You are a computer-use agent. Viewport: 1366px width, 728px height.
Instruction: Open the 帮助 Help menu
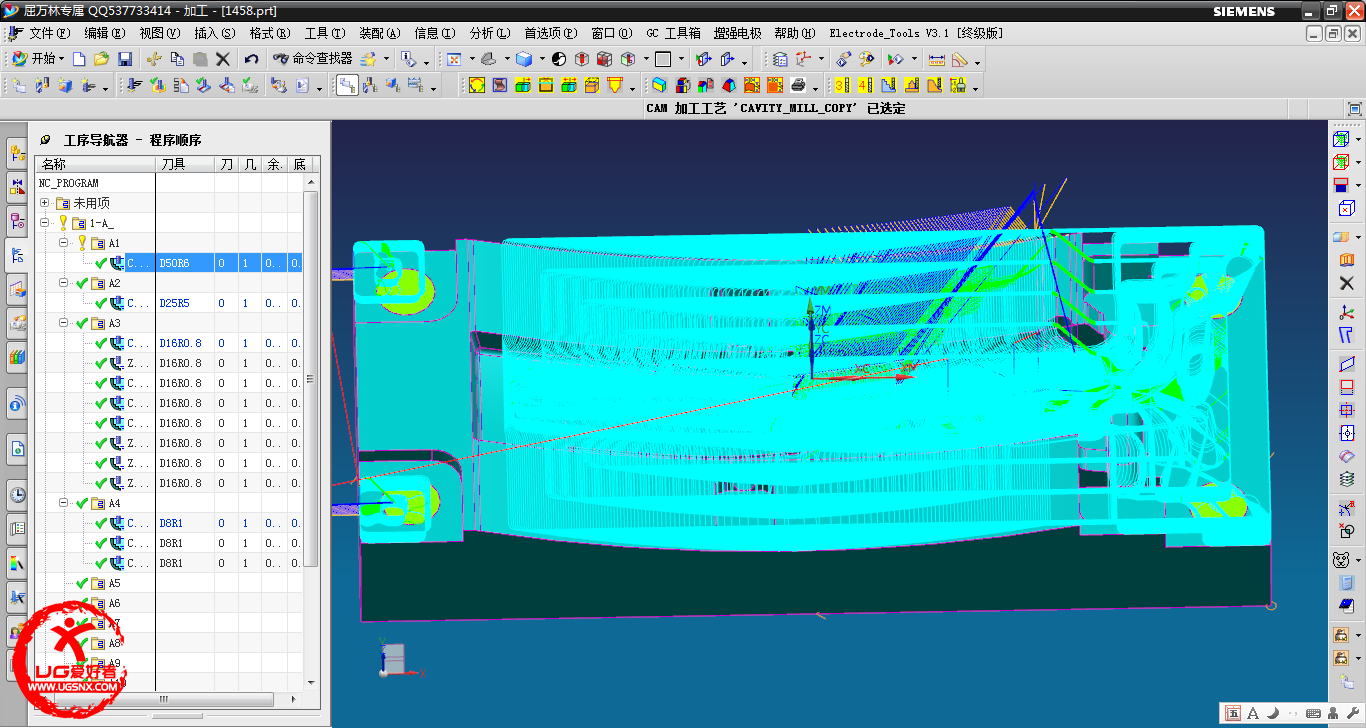[794, 33]
